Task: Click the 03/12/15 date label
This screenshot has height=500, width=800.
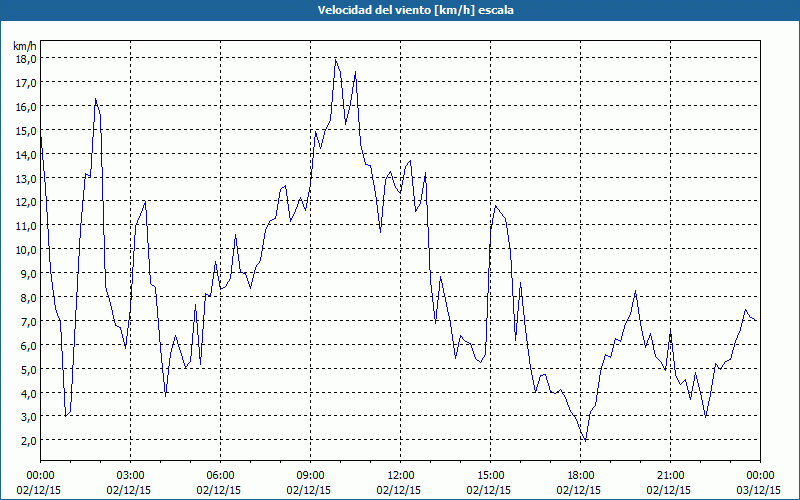Action: pos(759,490)
